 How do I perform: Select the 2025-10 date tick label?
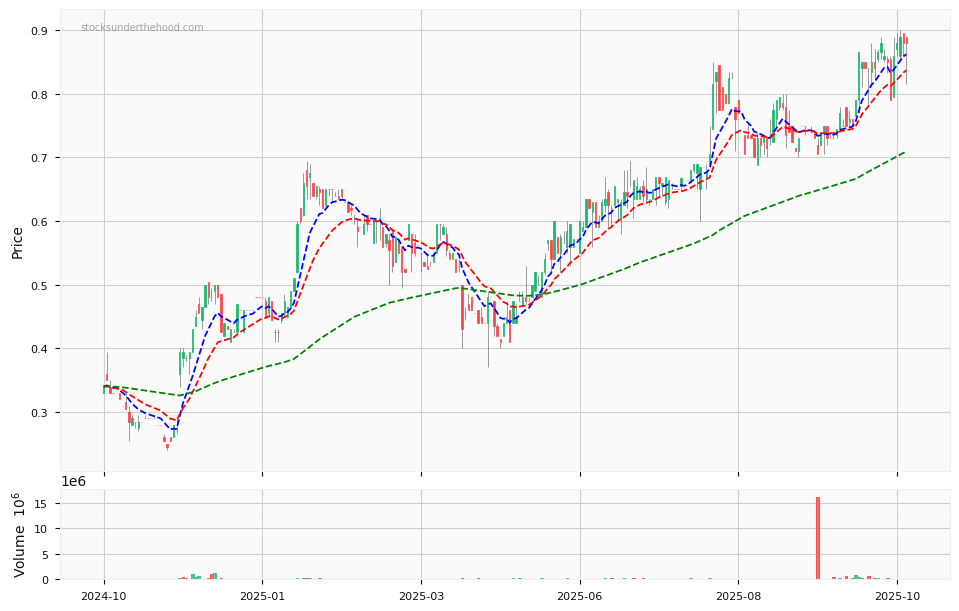pyautogui.click(x=897, y=595)
